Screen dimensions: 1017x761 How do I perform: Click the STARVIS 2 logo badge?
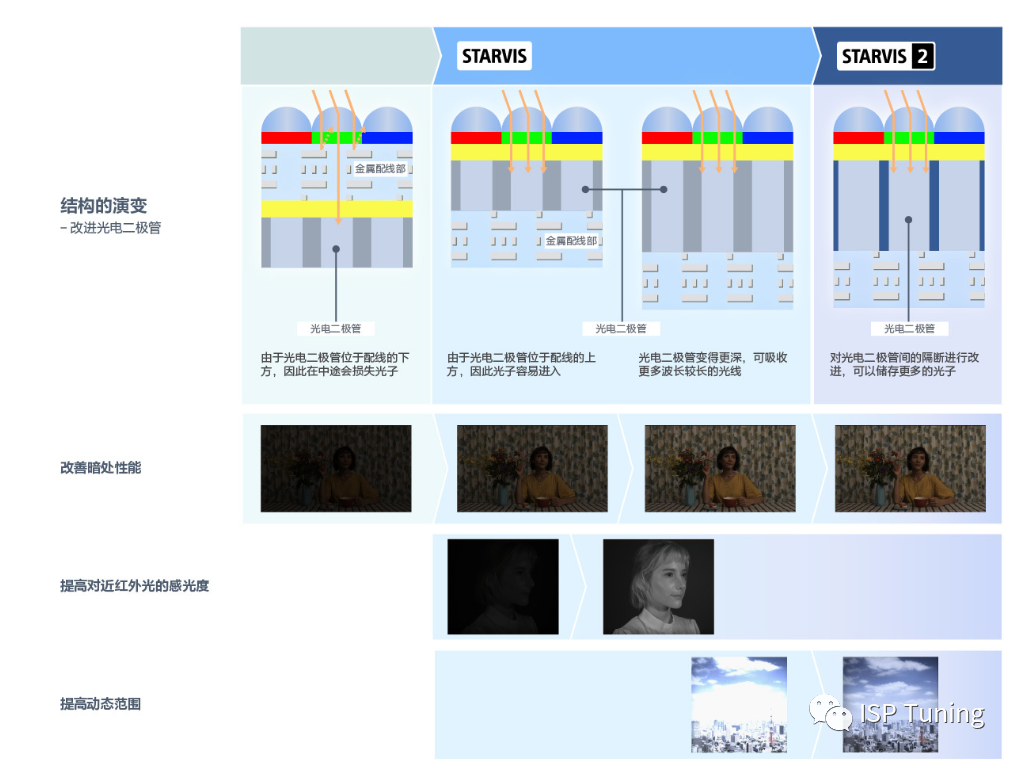(884, 56)
